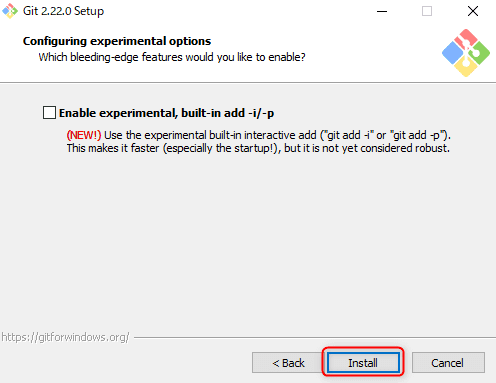
Task: Click the 'Which bleeding-edge features' subtitle
Action: coord(172,57)
